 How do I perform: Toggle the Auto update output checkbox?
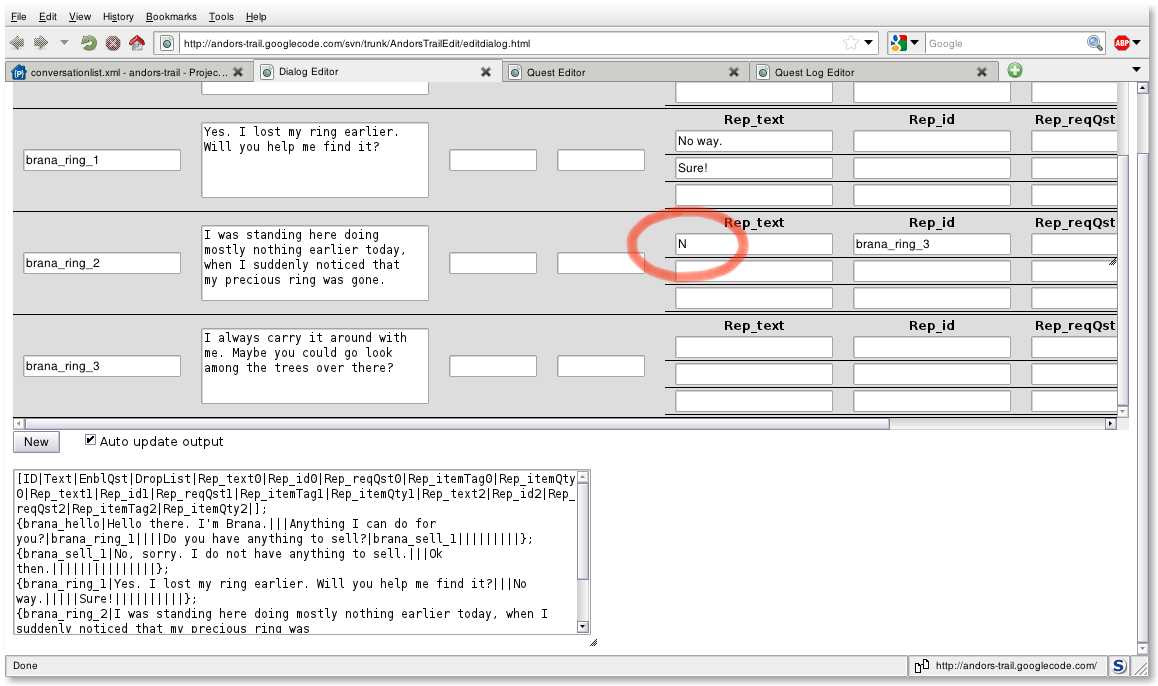click(91, 440)
